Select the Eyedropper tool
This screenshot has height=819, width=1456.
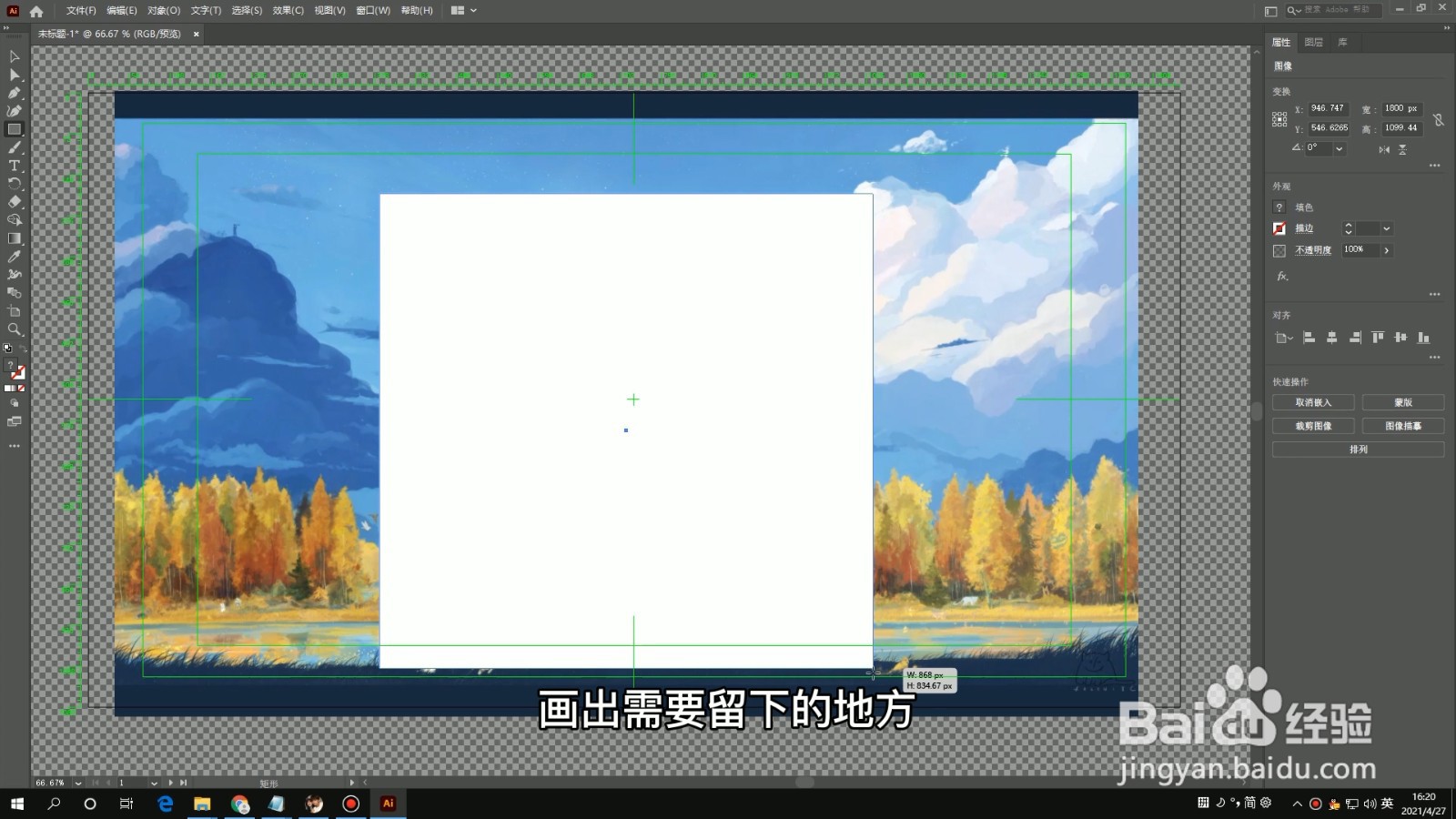(x=15, y=257)
